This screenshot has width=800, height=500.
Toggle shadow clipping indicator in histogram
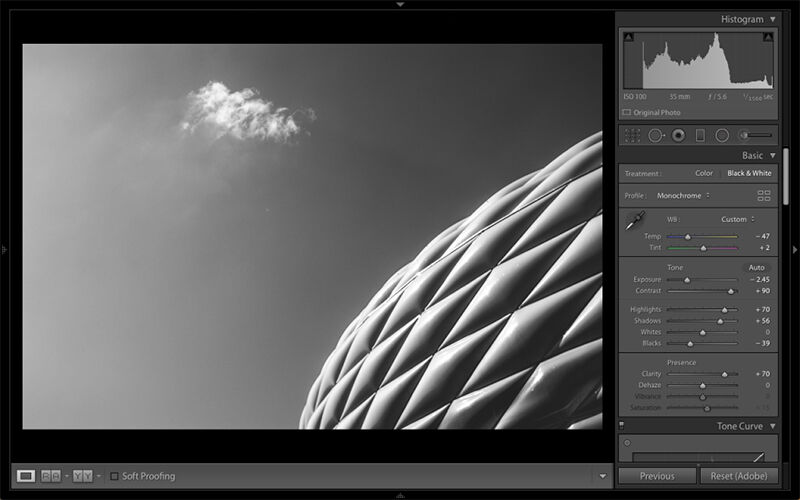(629, 37)
